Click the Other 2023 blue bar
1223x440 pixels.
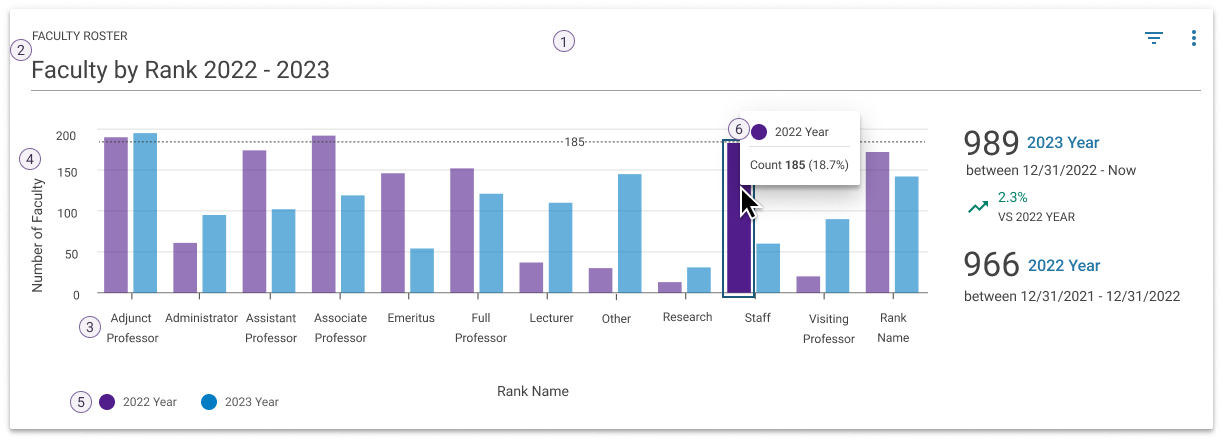[629, 233]
